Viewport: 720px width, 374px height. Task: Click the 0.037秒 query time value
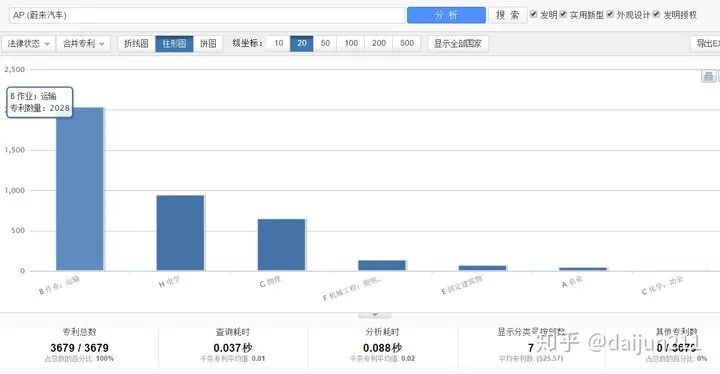pyautogui.click(x=233, y=348)
